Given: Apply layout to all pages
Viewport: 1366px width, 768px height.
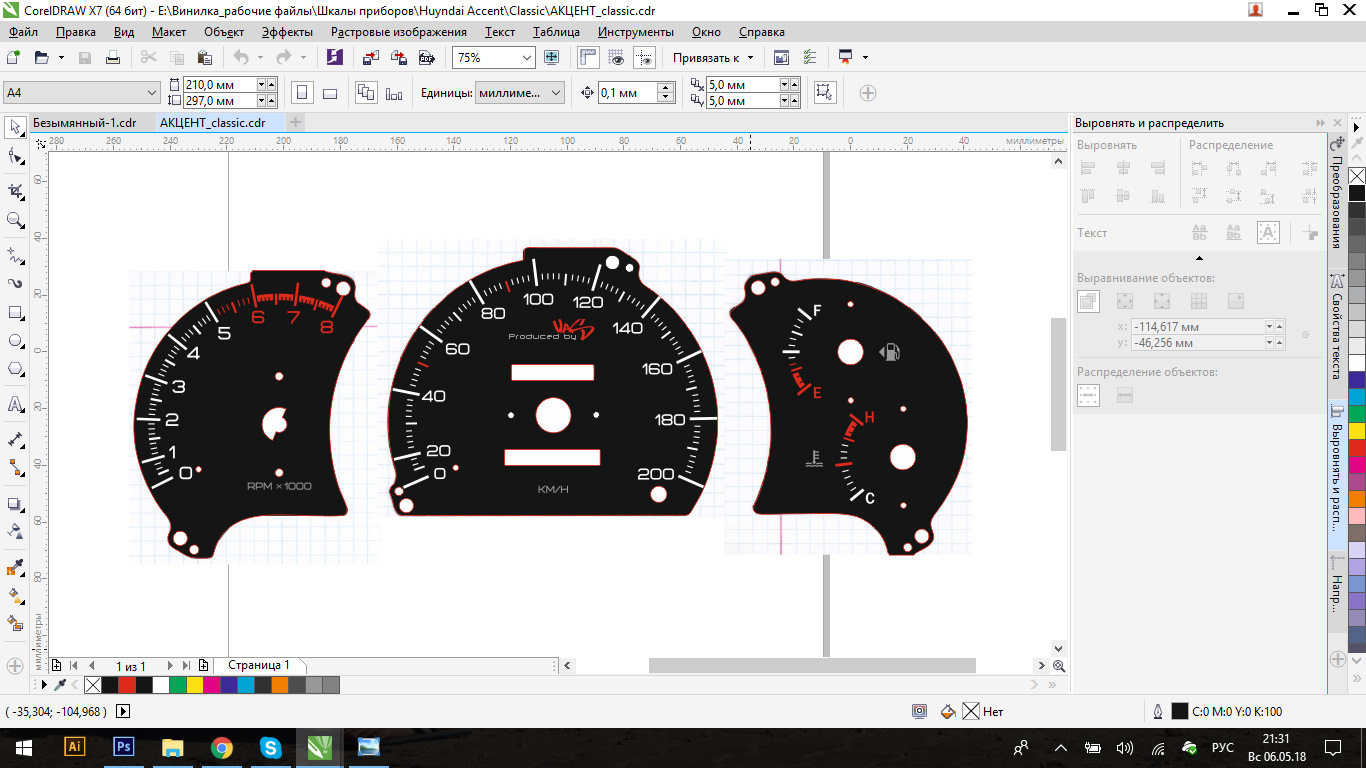Looking at the screenshot, I should click(x=366, y=93).
